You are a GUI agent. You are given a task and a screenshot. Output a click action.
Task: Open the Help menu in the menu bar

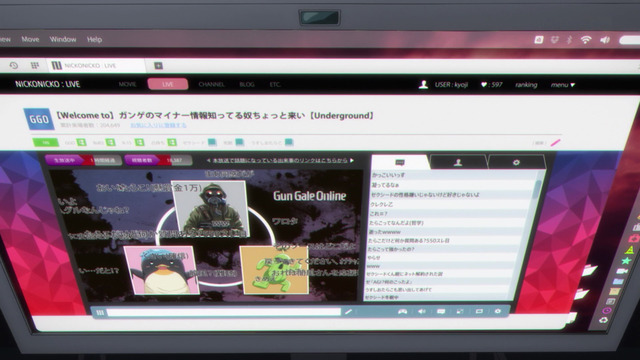tap(94, 40)
